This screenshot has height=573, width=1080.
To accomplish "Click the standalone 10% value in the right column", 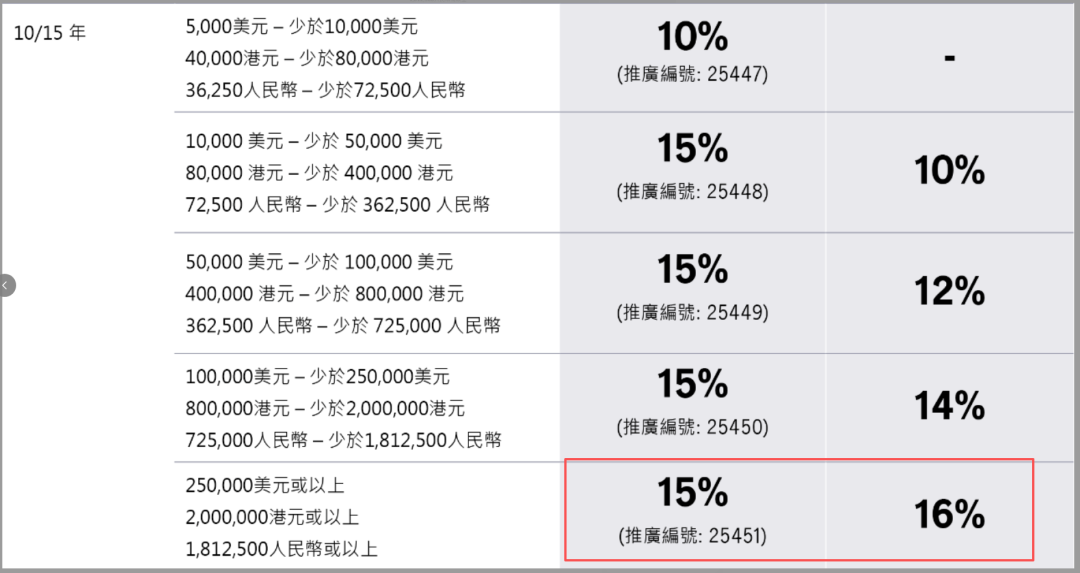I will pyautogui.click(x=949, y=171).
